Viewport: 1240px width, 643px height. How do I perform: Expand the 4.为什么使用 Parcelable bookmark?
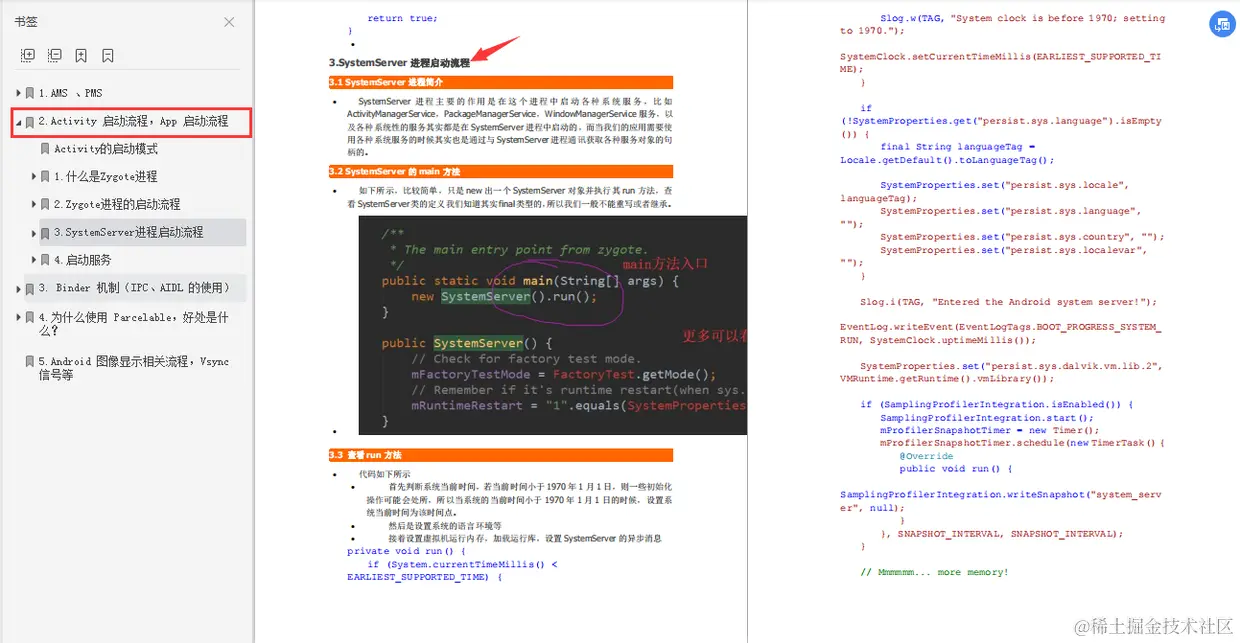(18, 318)
